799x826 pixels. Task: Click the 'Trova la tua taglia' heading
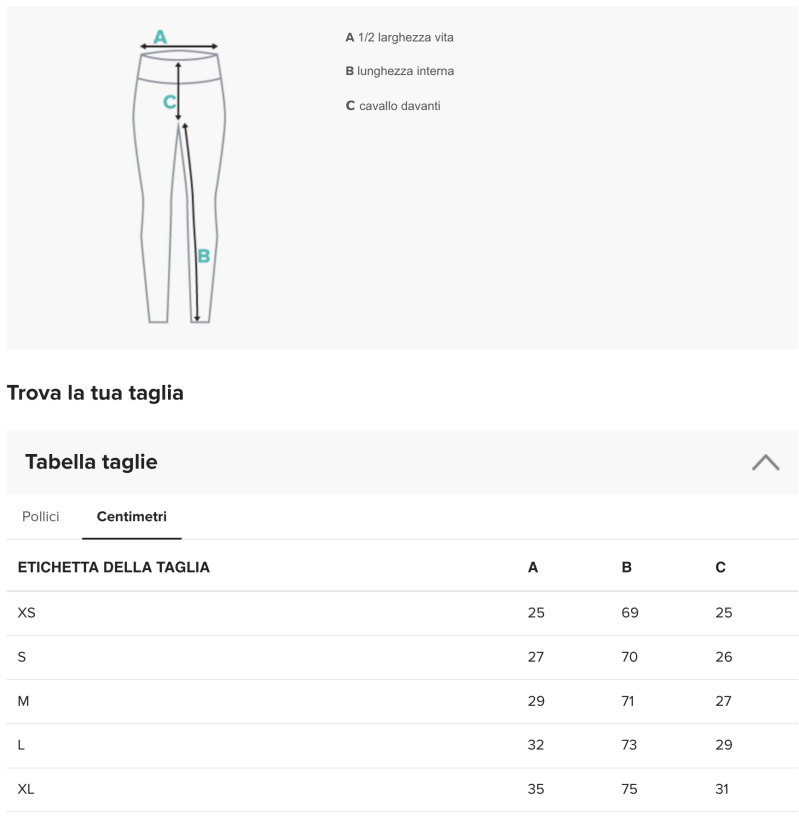95,393
